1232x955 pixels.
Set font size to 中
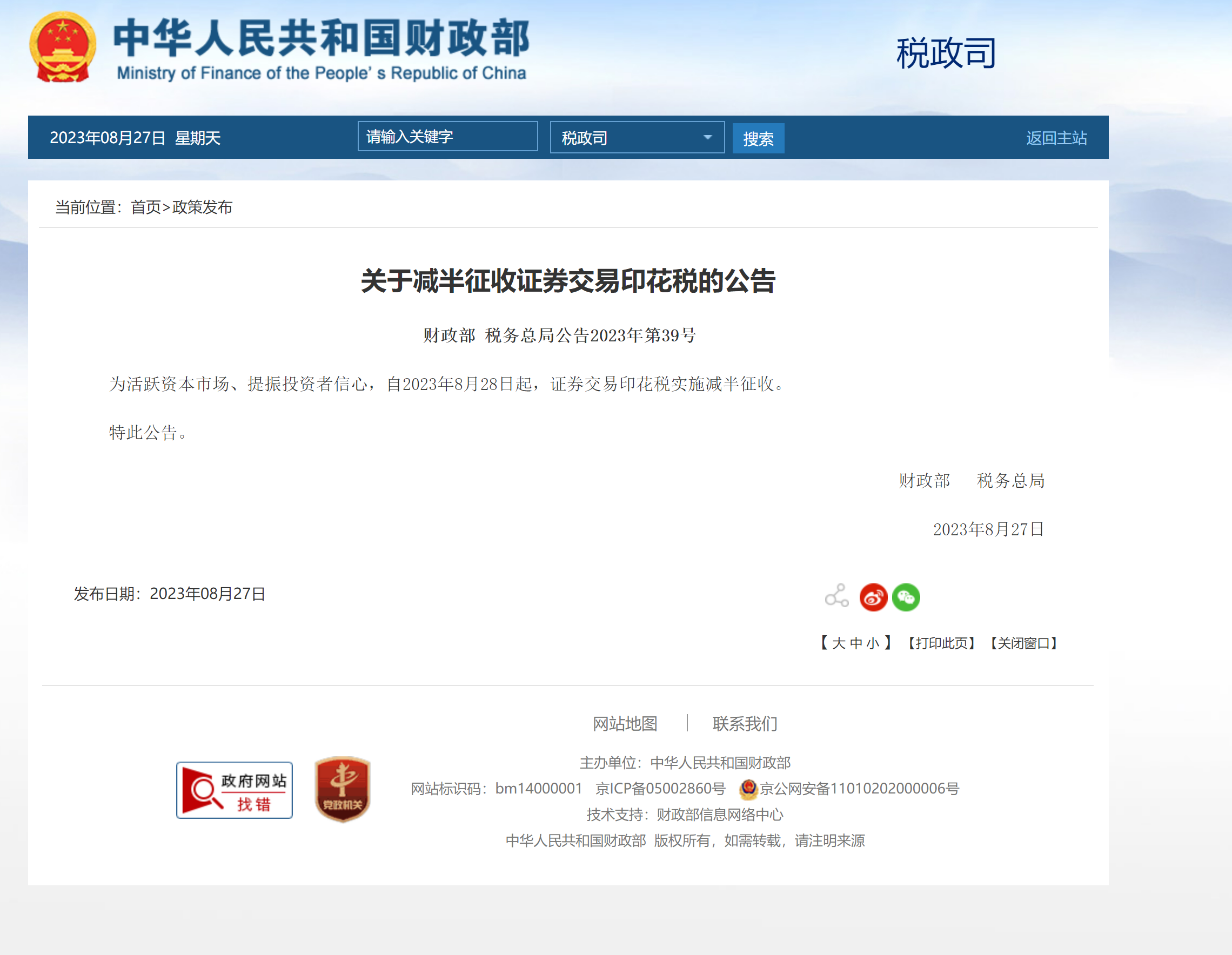coord(856,643)
